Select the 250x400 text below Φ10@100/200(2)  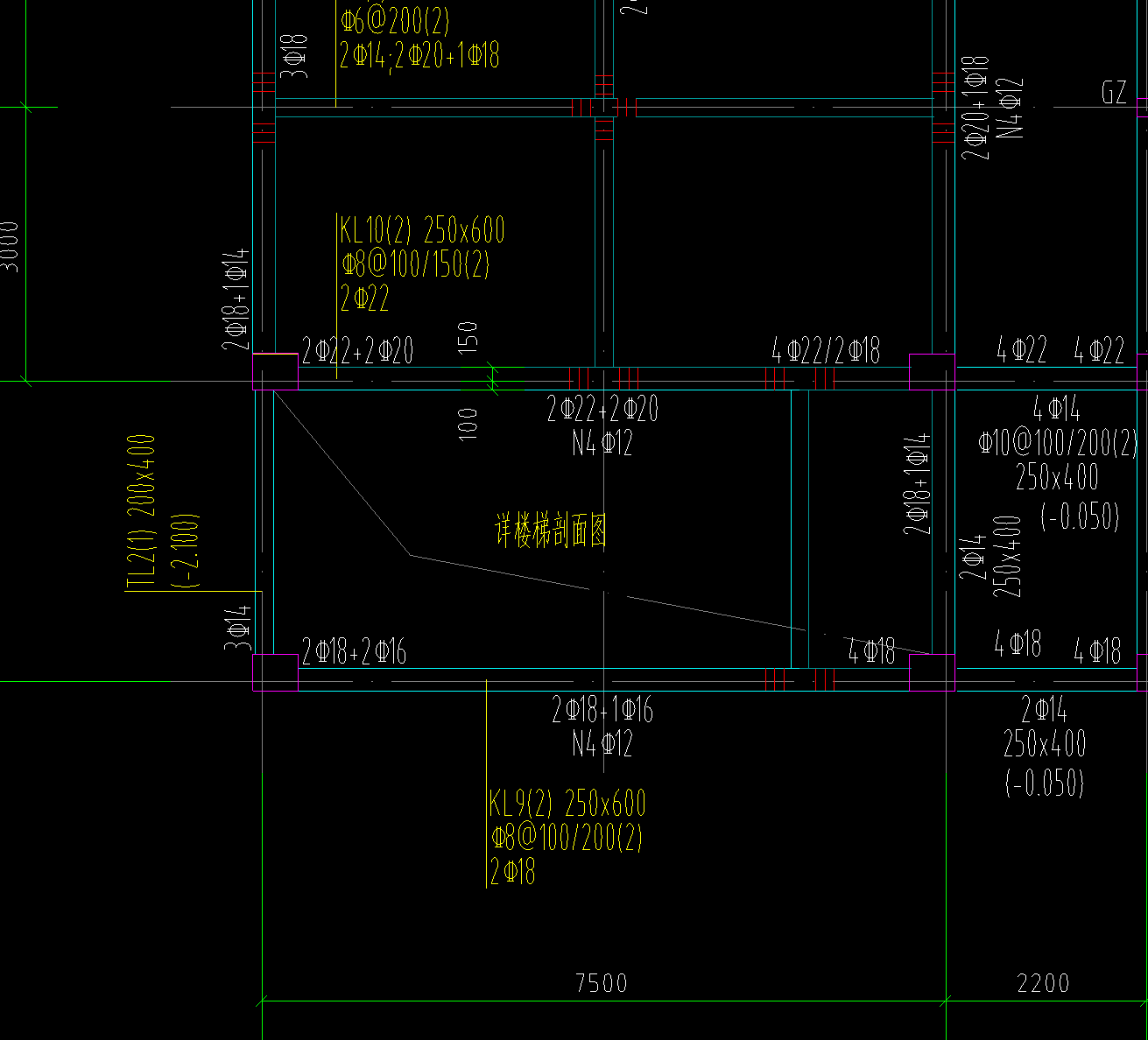(x=1057, y=478)
